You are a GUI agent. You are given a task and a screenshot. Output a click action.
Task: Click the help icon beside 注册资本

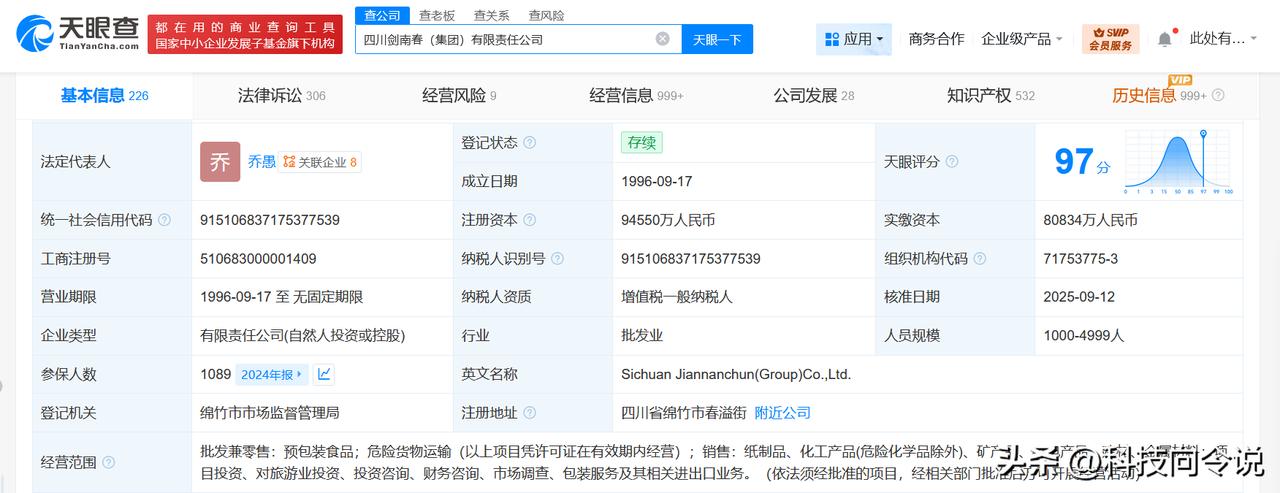point(529,220)
